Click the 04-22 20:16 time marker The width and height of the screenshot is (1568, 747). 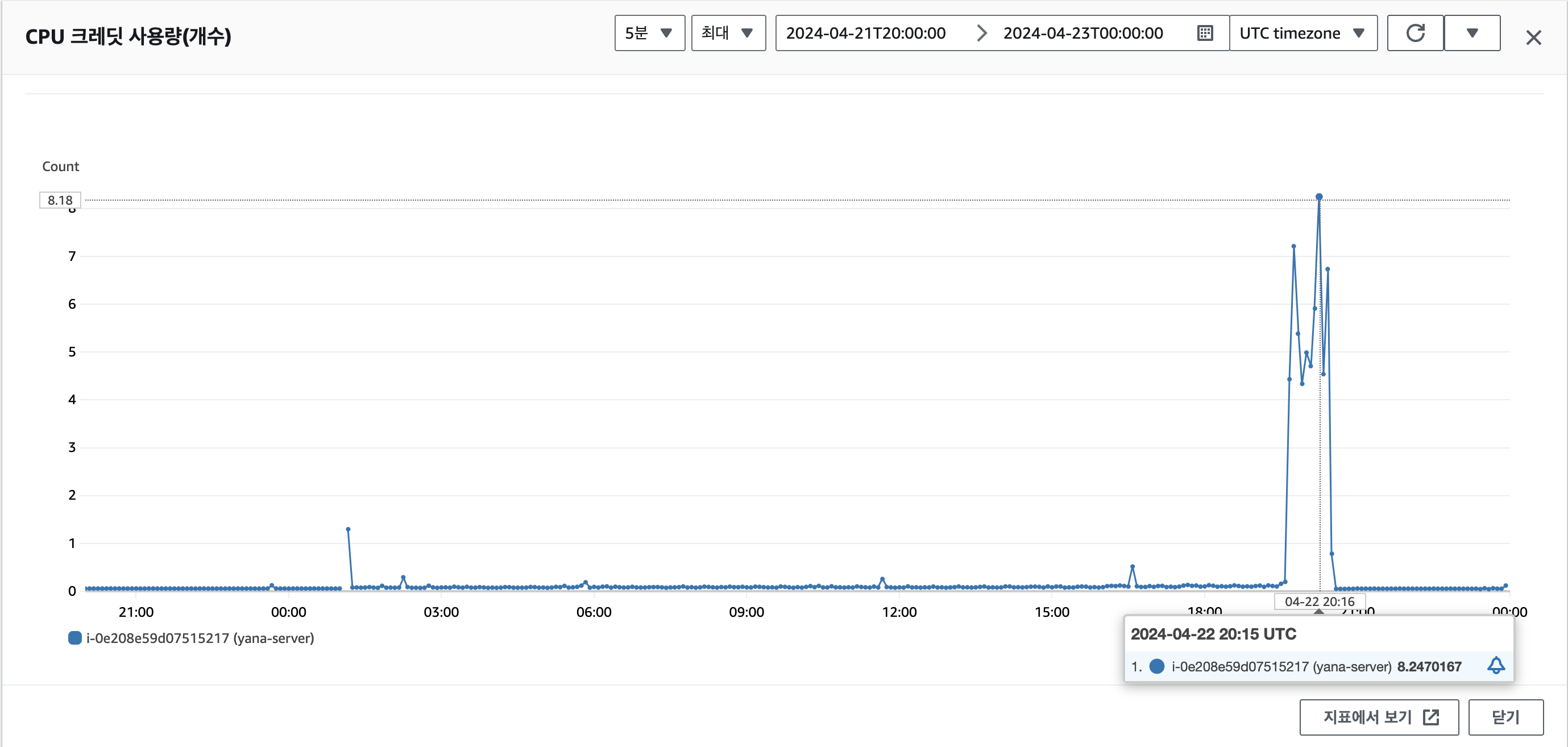click(x=1319, y=601)
